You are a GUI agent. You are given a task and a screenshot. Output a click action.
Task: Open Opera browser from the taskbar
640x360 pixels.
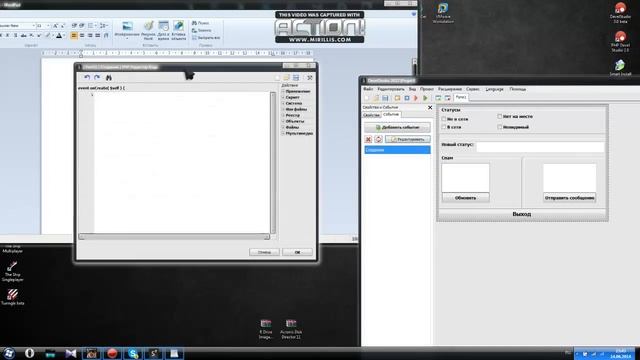click(x=29, y=353)
